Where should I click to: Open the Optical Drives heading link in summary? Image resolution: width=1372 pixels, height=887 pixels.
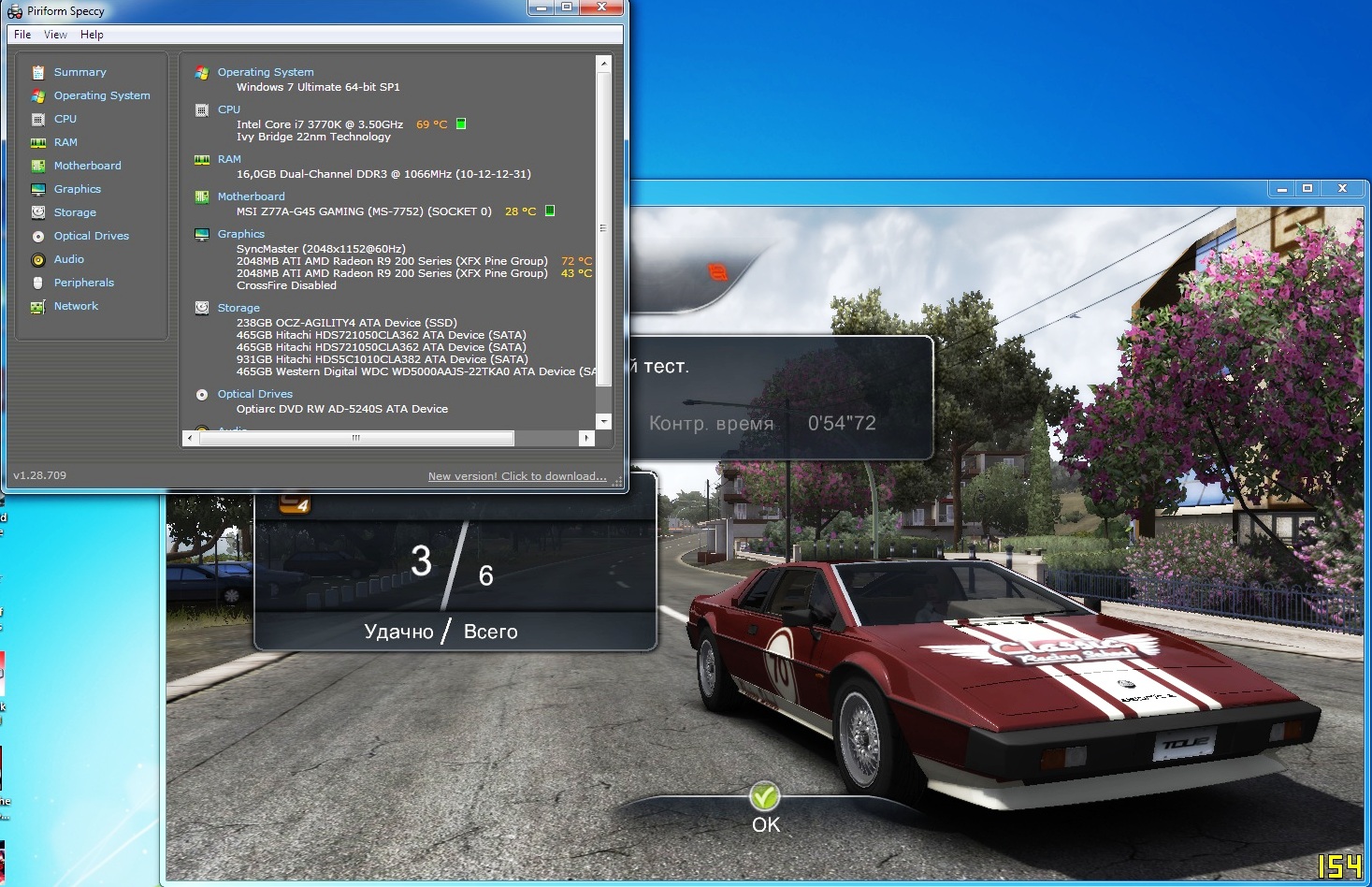255,394
